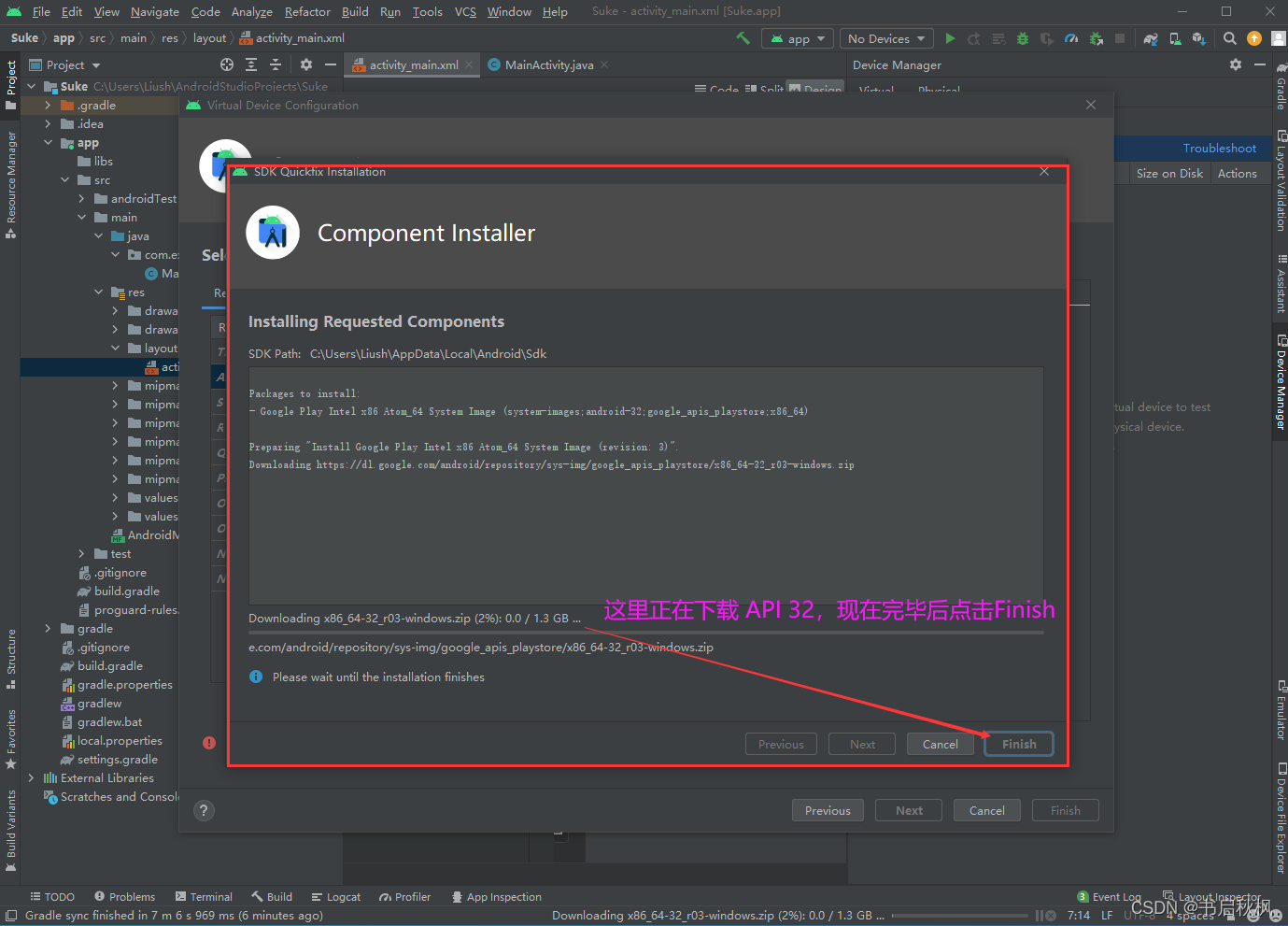Click the status bar background download progress

[962, 916]
